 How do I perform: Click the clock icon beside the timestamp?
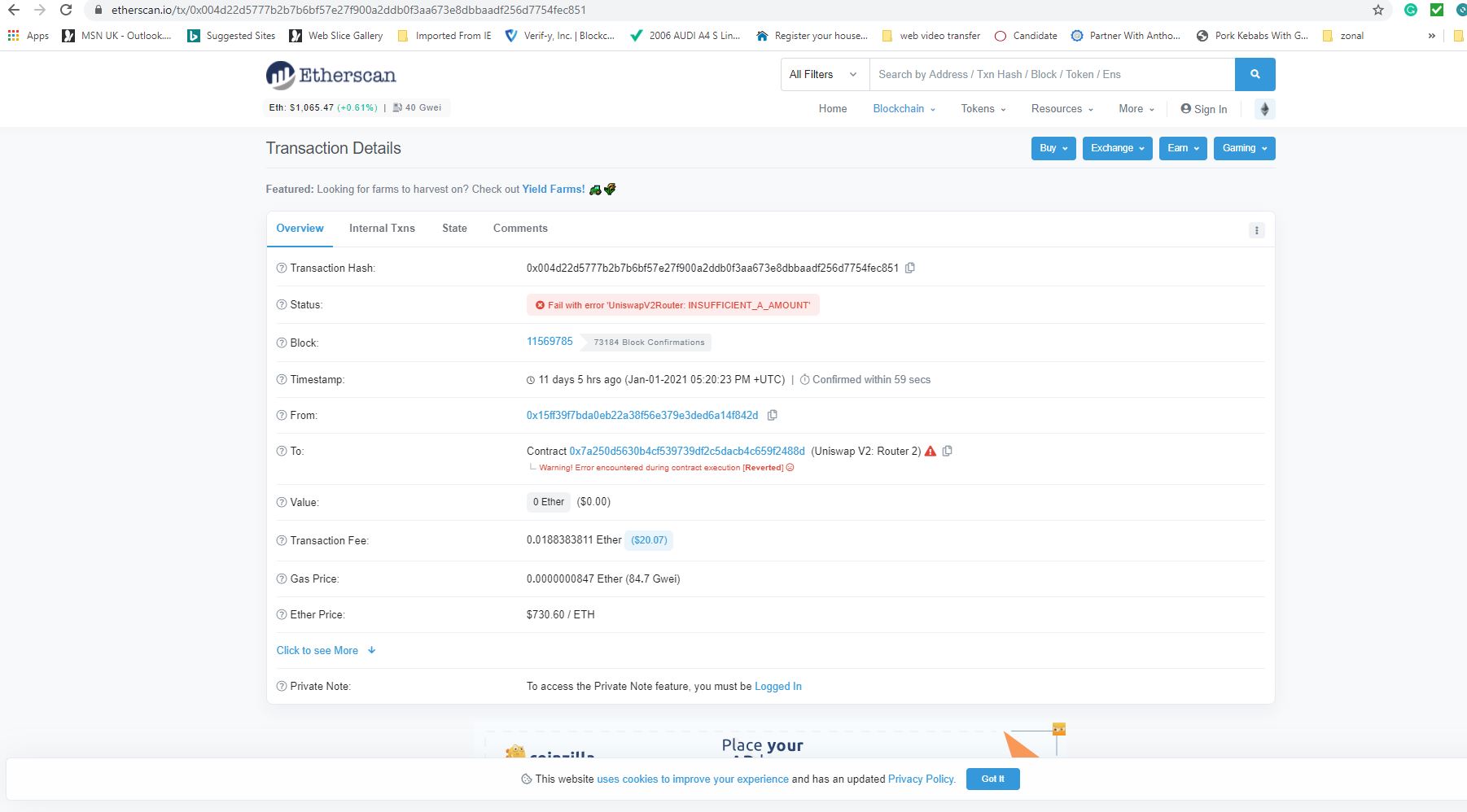(532, 379)
